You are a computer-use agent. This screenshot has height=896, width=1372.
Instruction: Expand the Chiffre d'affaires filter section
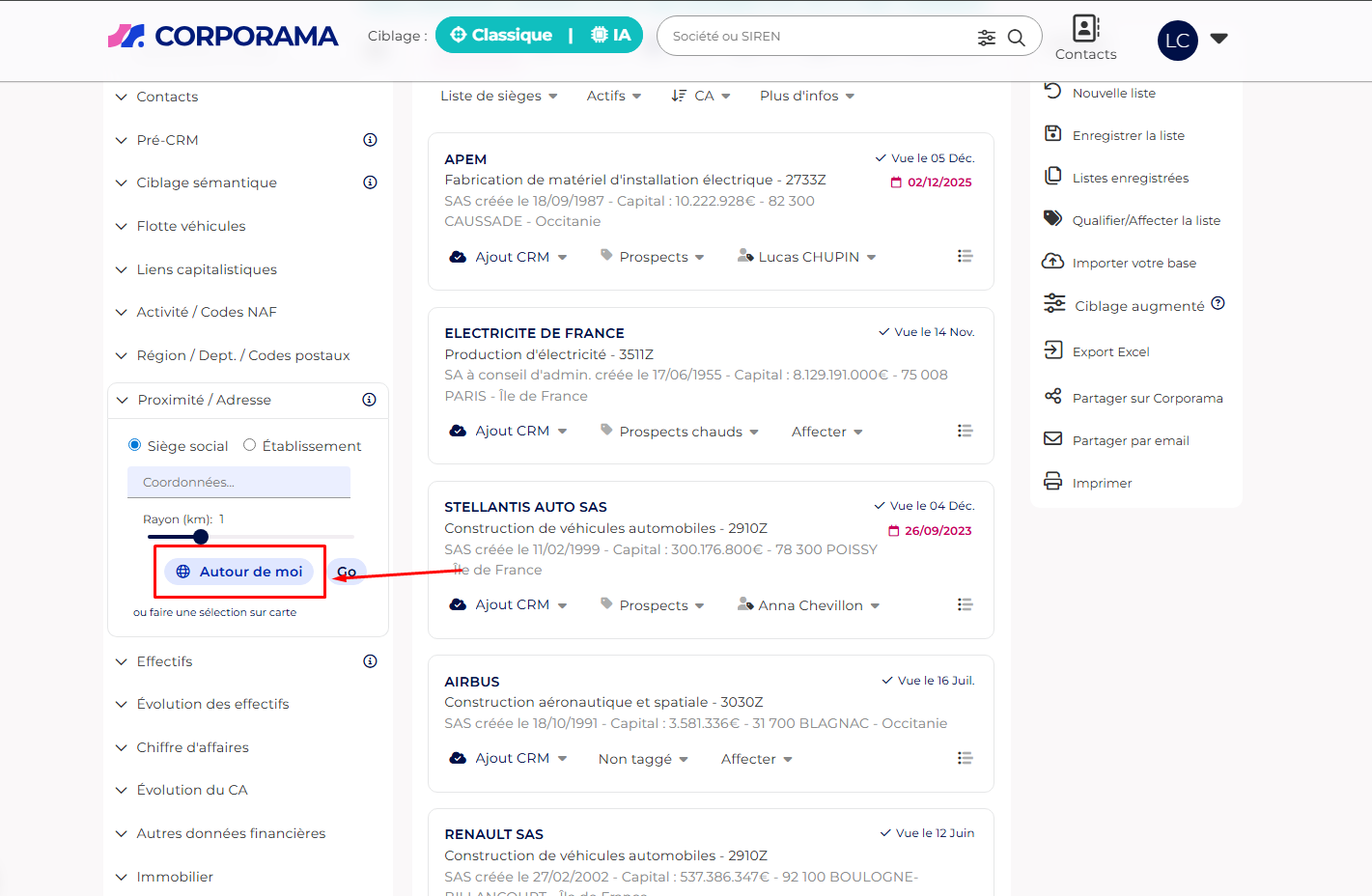click(192, 747)
